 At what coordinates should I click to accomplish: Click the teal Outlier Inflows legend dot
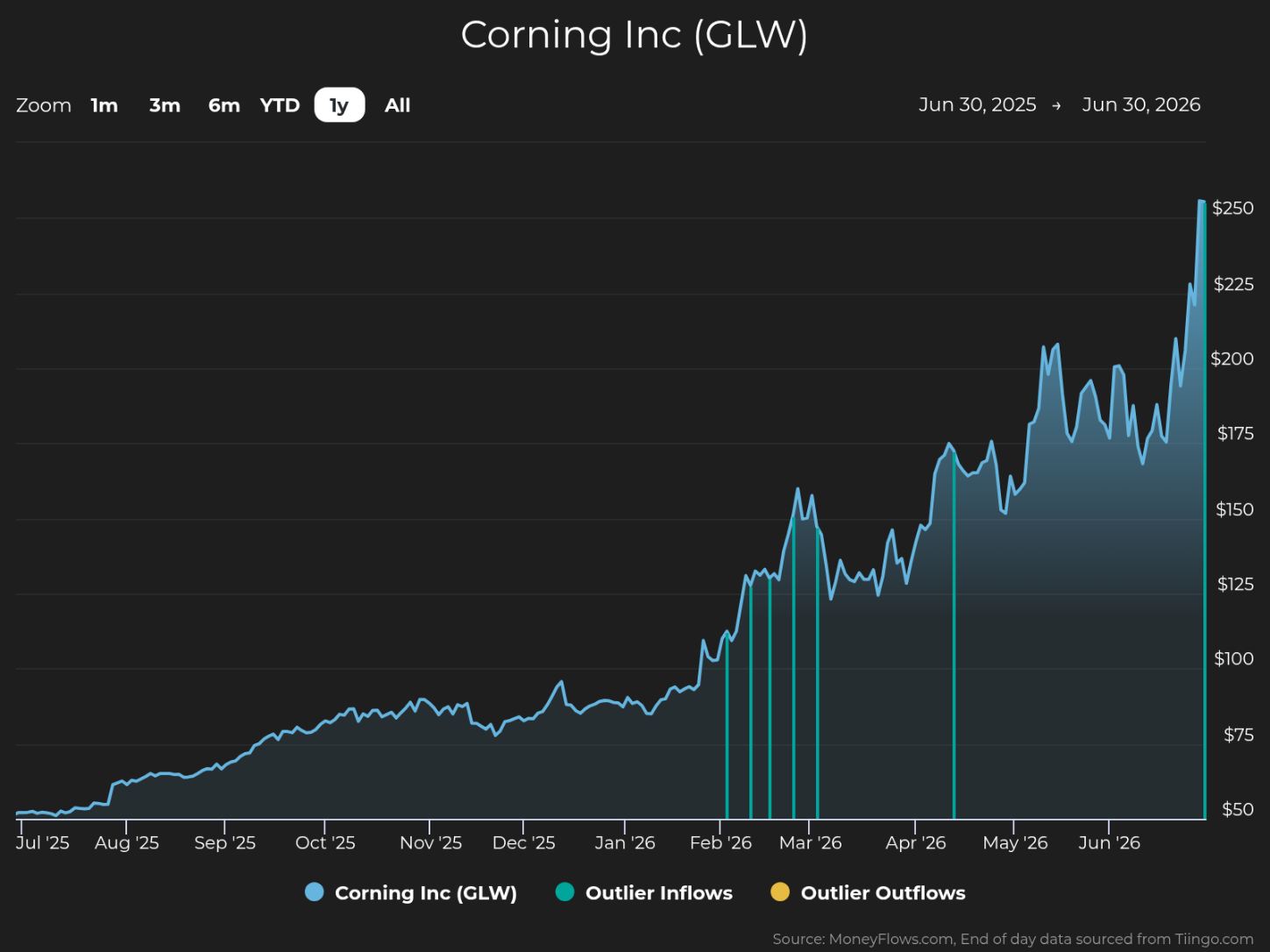pos(564,892)
